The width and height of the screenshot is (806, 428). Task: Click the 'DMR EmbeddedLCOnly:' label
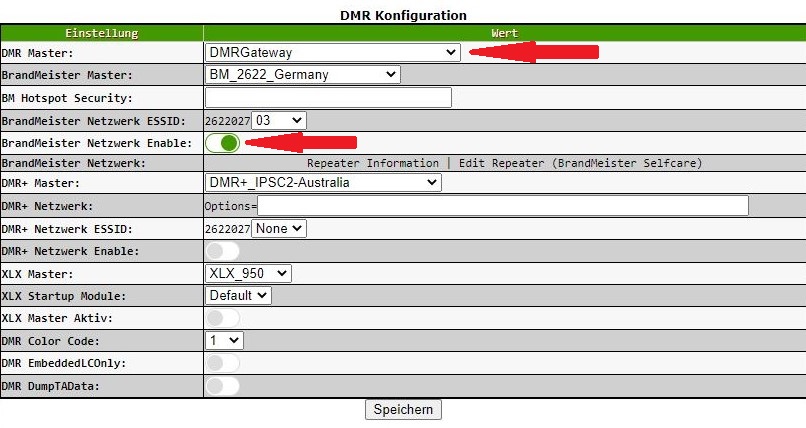coord(64,363)
